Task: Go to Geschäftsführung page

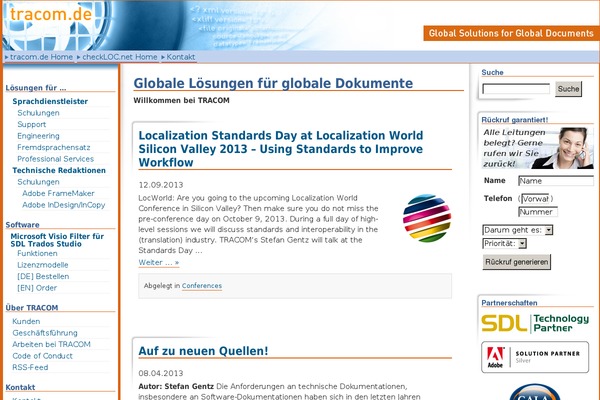Action: [x=45, y=333]
